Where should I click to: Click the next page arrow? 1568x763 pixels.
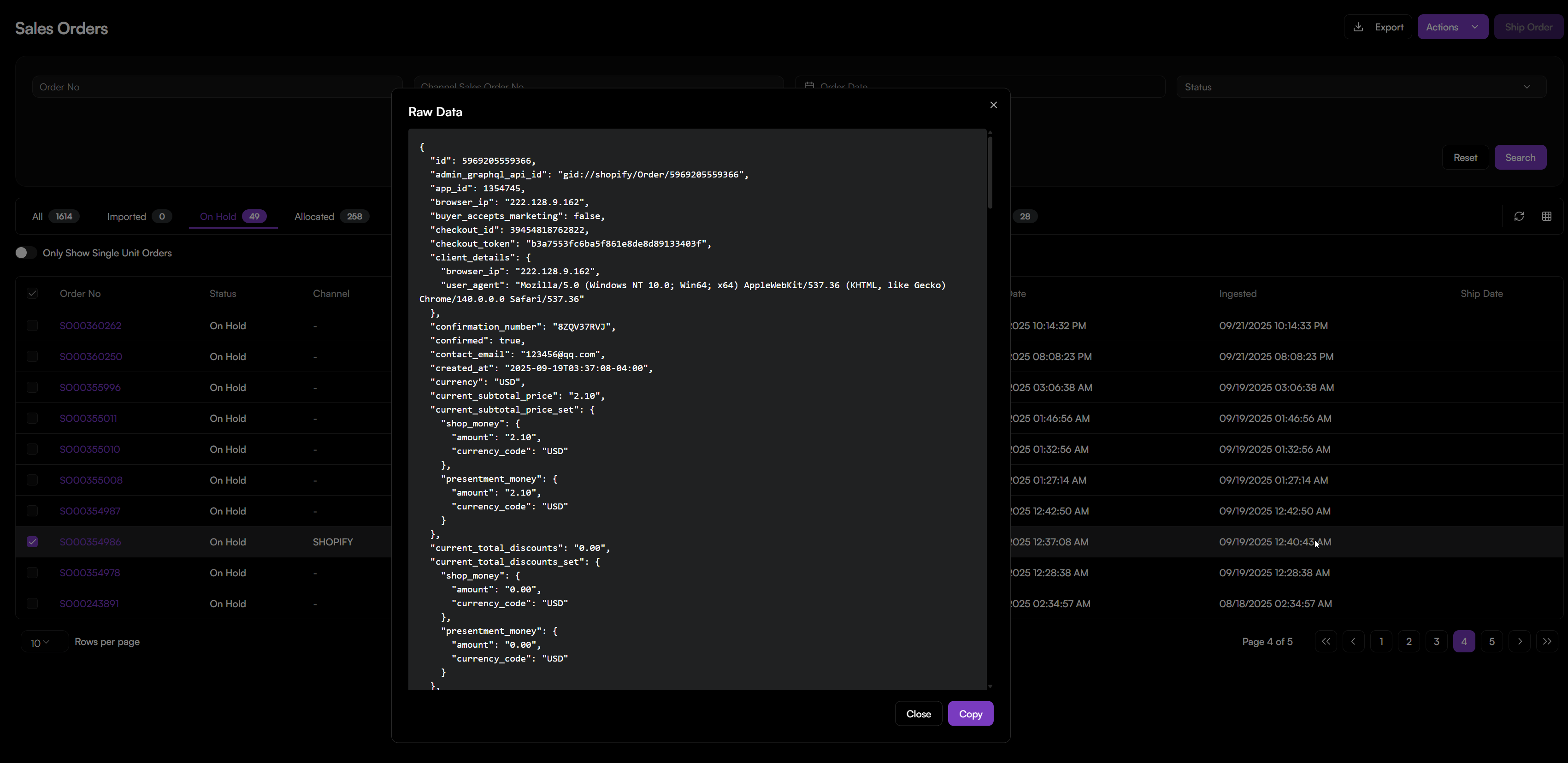tap(1519, 641)
